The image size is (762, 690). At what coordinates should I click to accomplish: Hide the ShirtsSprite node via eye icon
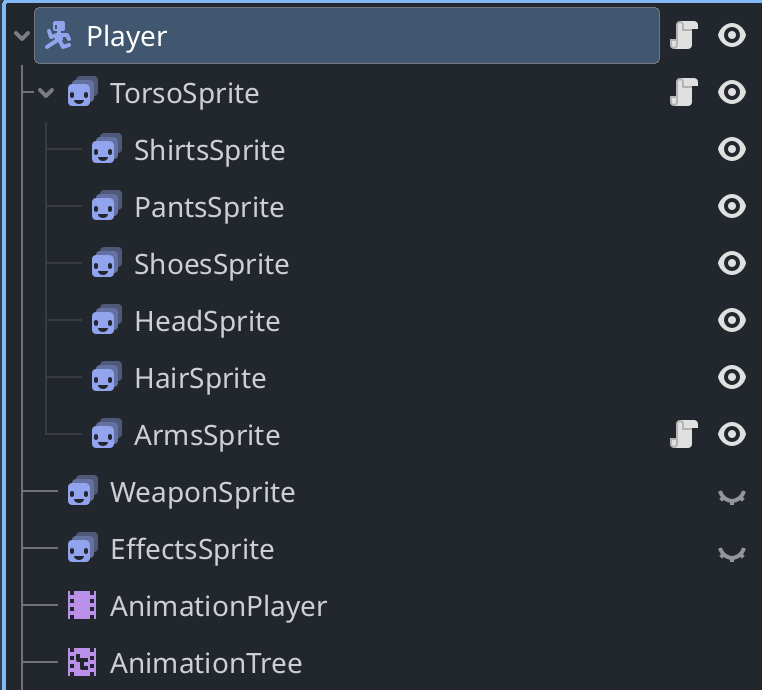click(732, 149)
